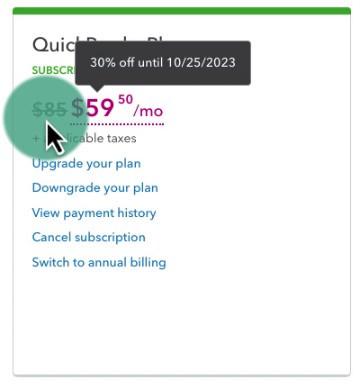Screen dimensions: 360x388
Task: Click the green circular highlight spot
Action: click(46, 117)
